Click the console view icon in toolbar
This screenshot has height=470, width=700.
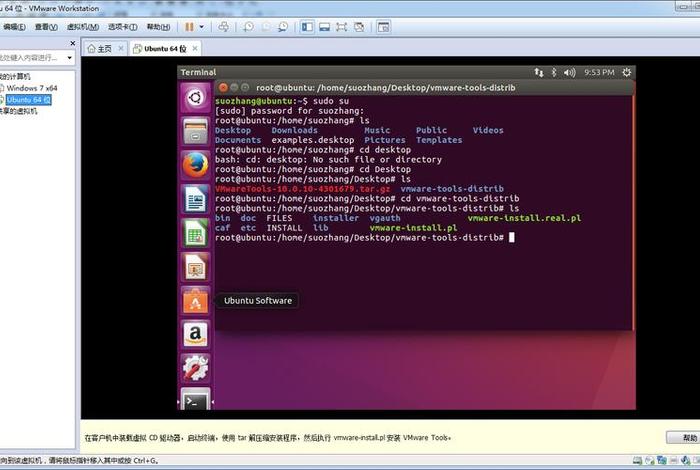383,27
